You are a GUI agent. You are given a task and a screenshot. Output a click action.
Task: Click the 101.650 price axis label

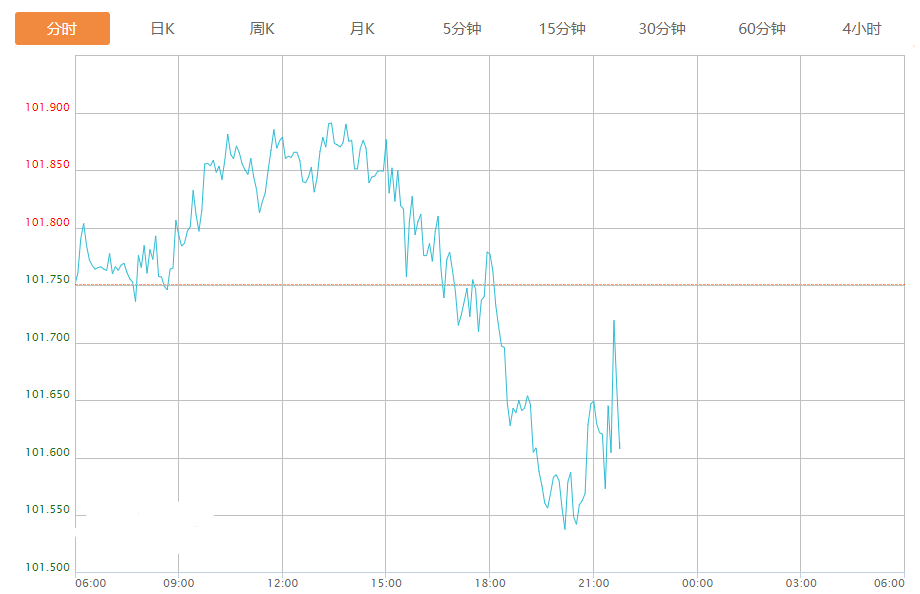pos(48,395)
